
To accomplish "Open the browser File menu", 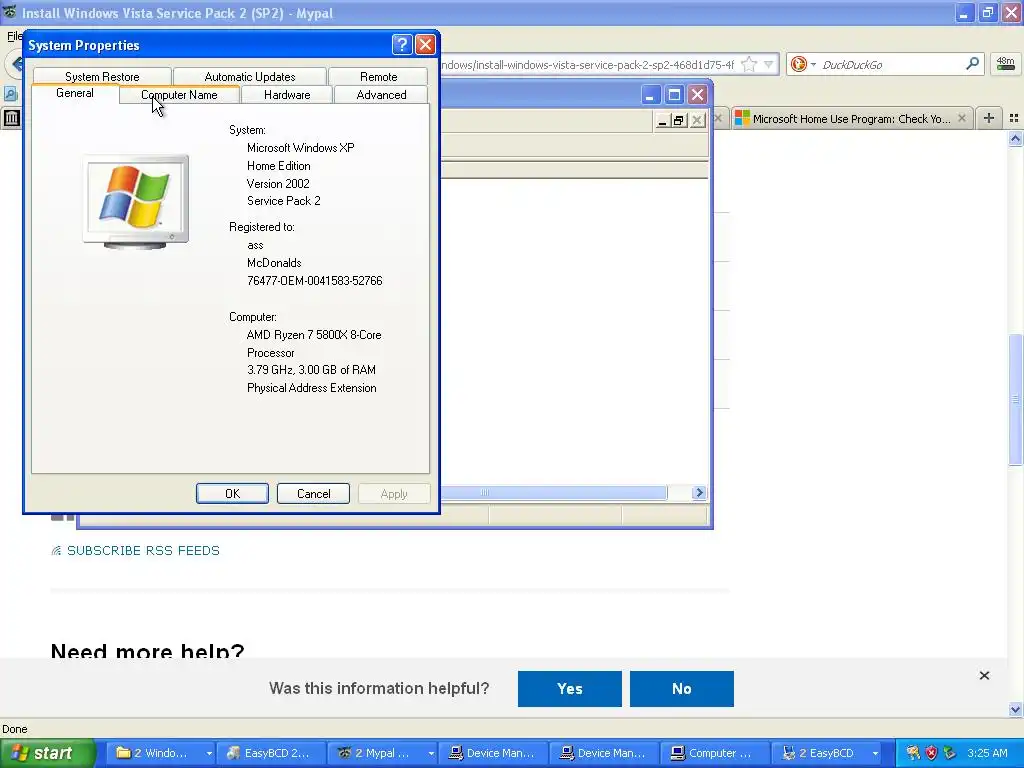I will [x=14, y=36].
